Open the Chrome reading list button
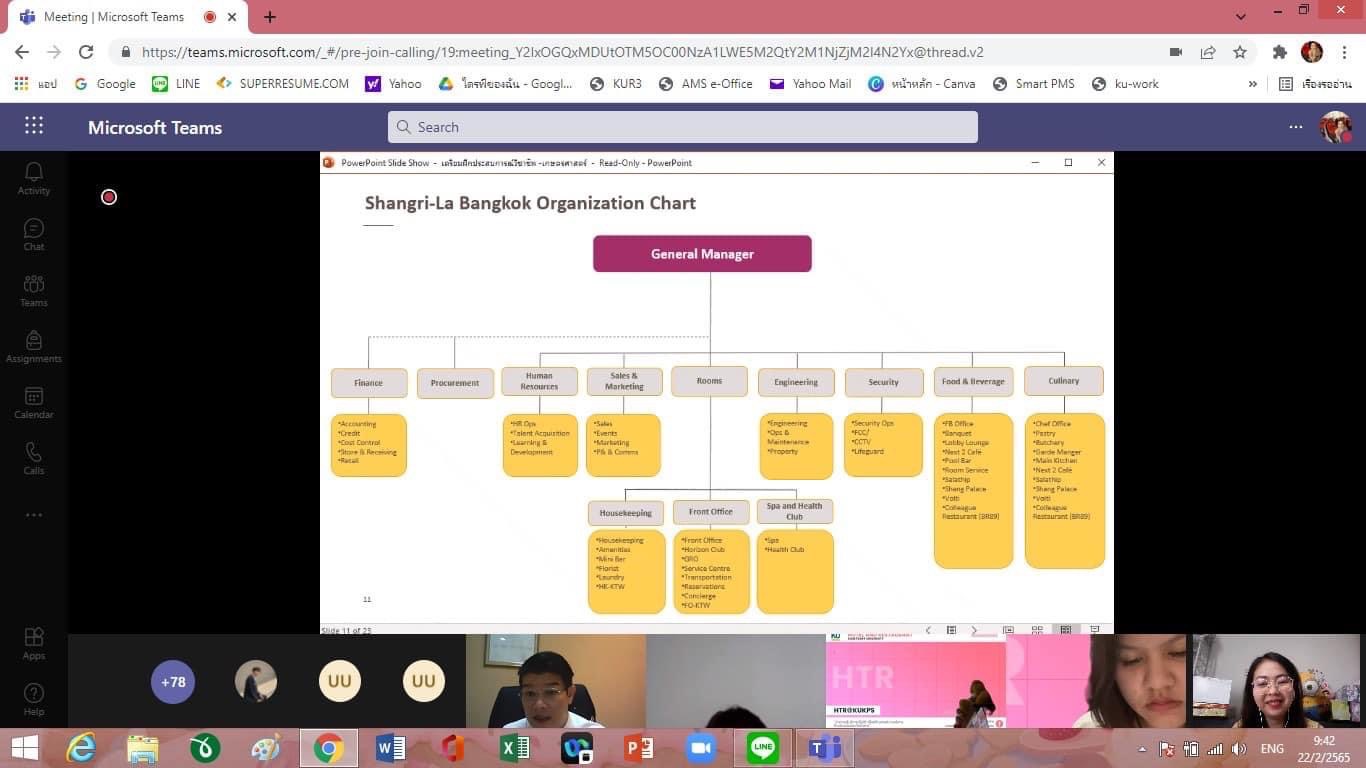 click(x=1315, y=84)
